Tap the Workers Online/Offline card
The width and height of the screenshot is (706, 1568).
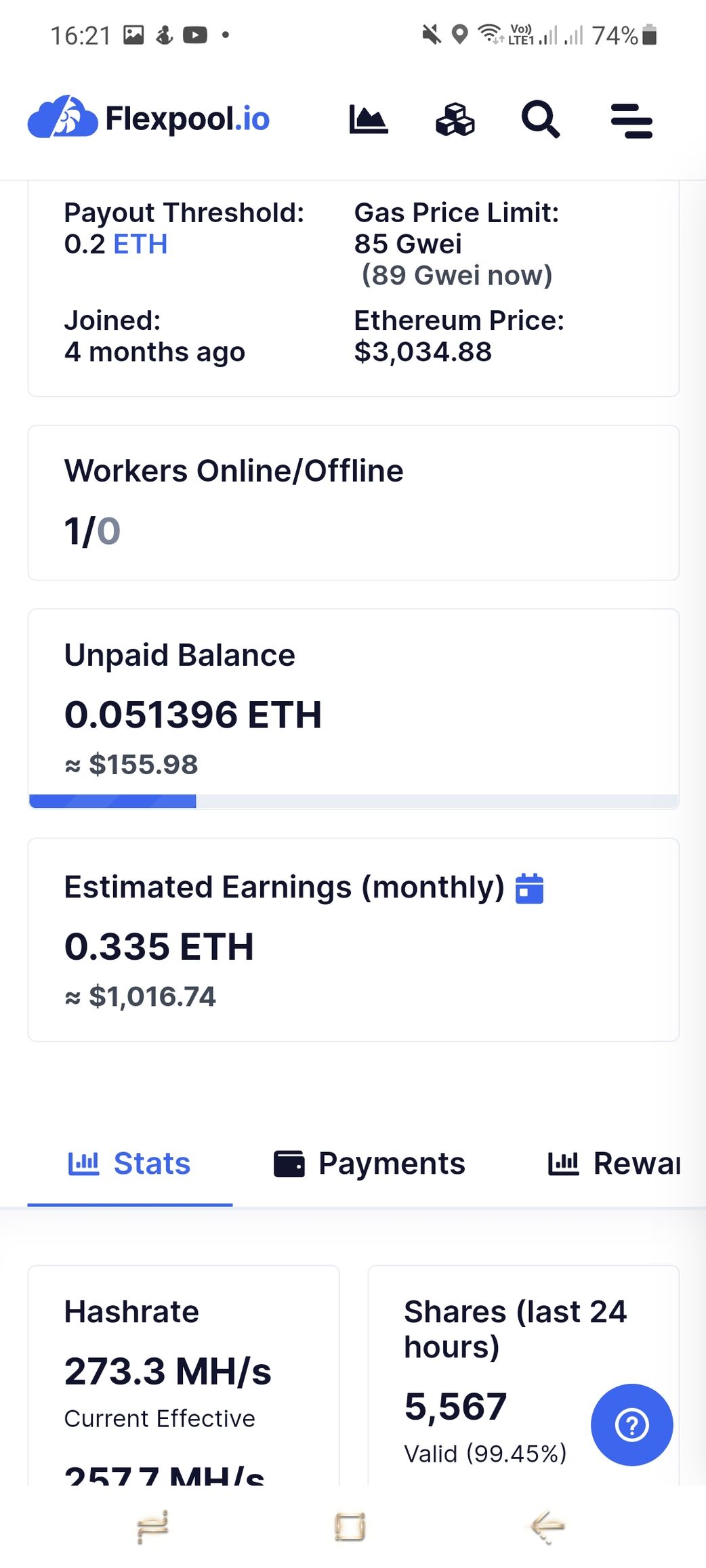[353, 503]
